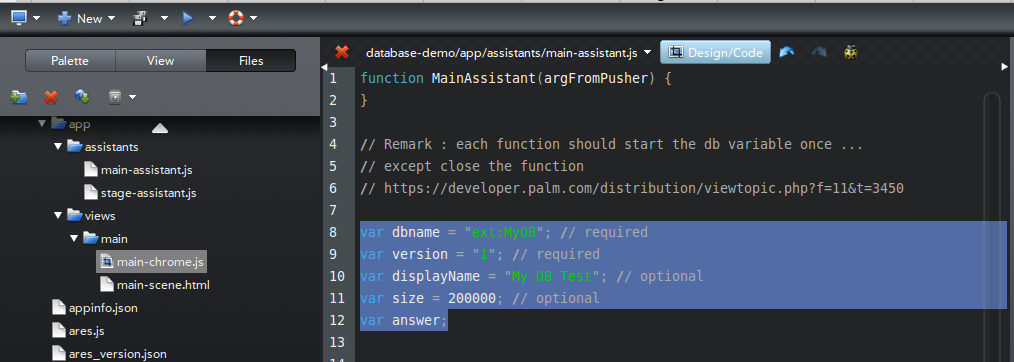Select stage-assistant.js in file tree
This screenshot has width=1014, height=362.
tap(148, 193)
